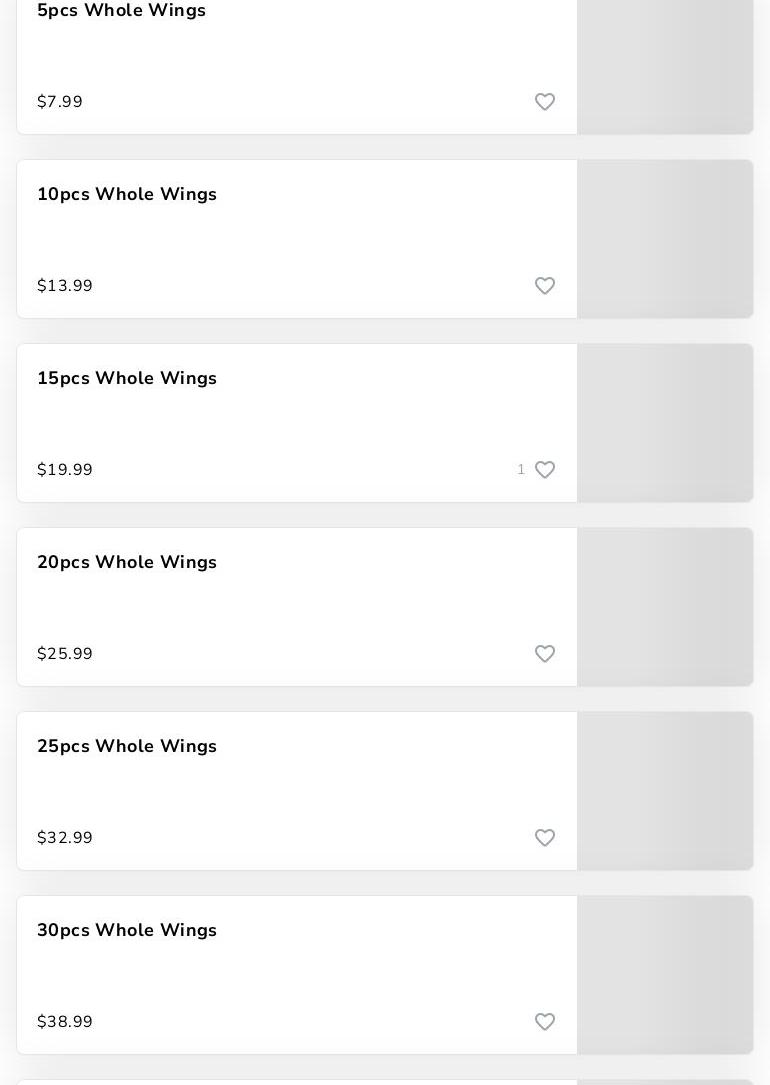Toggle like on 15pcs Whole Wings
Screen dimensions: 770x1085
(x=545, y=470)
